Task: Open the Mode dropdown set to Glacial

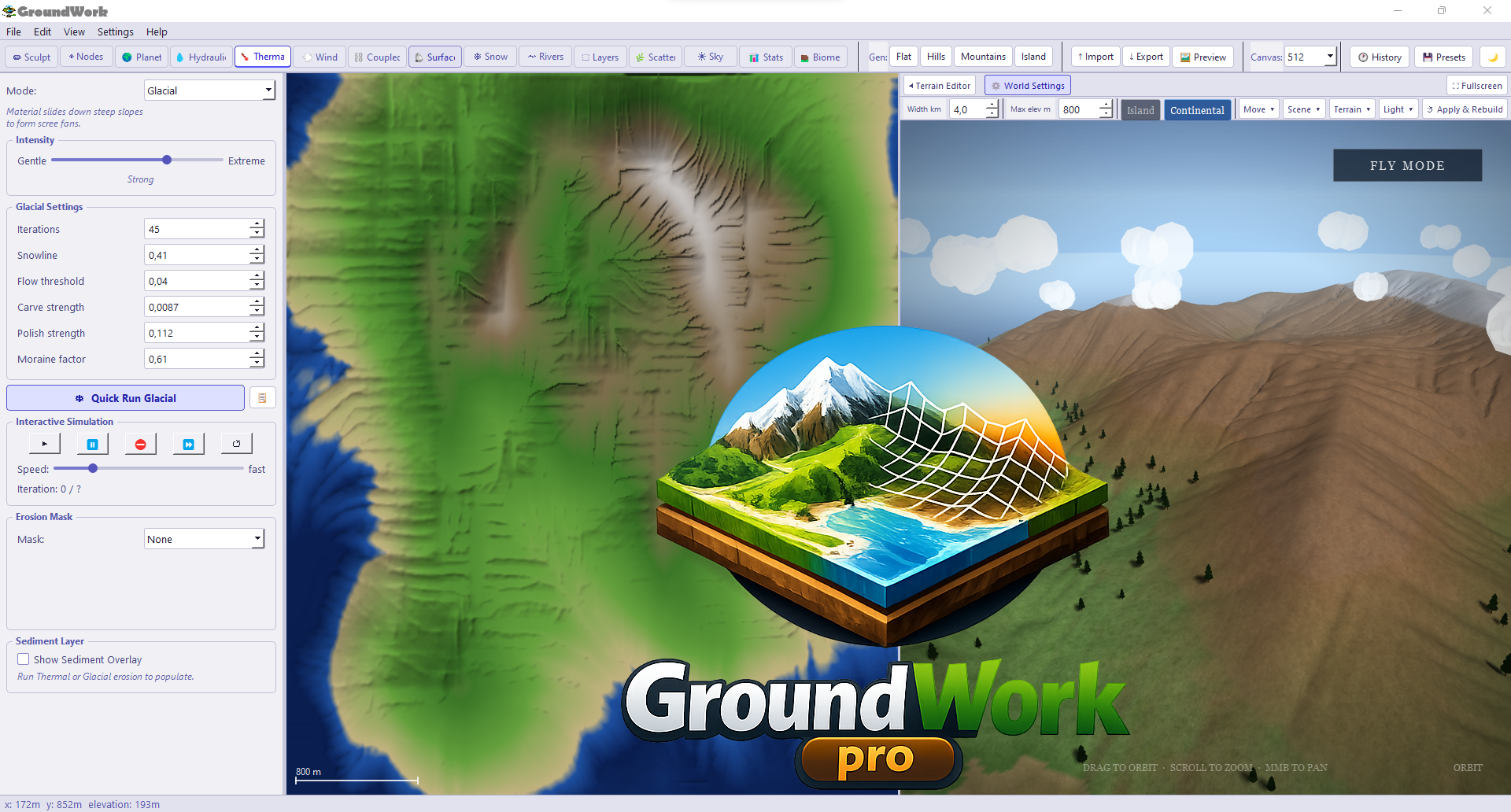Action: point(209,90)
